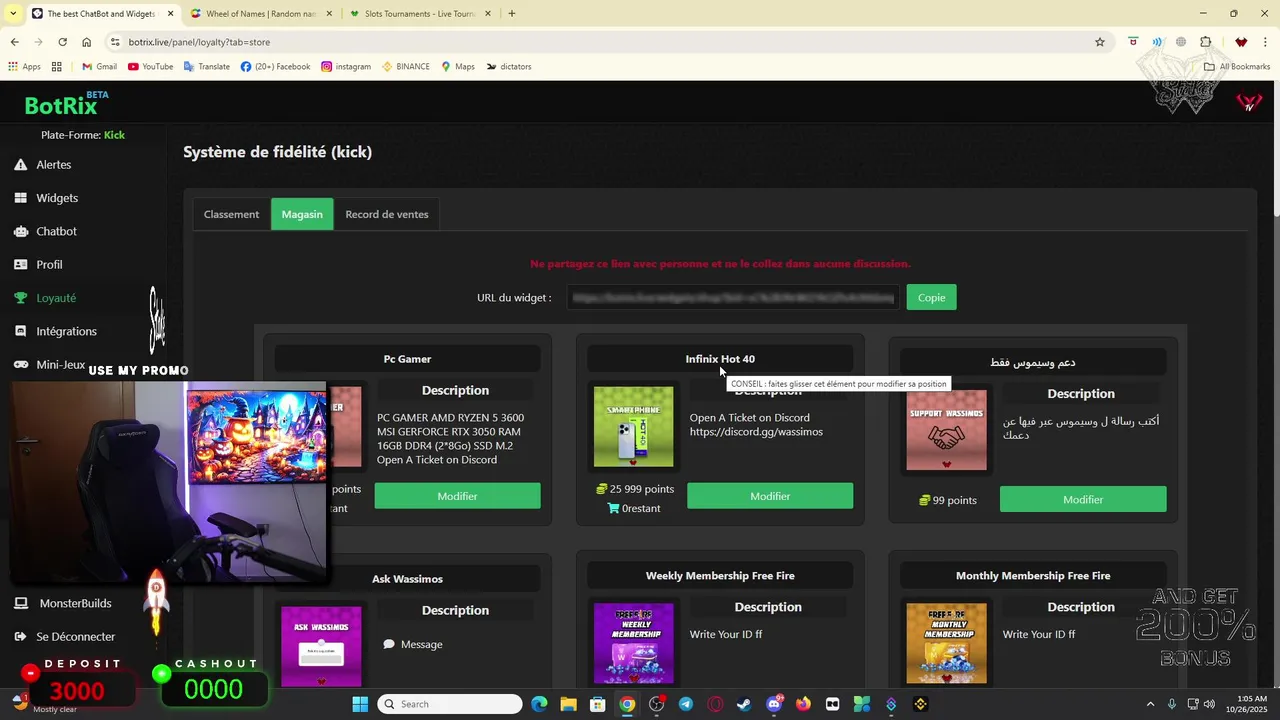1280x720 pixels.
Task: Open the Record de ventes tab
Action: [x=387, y=214]
